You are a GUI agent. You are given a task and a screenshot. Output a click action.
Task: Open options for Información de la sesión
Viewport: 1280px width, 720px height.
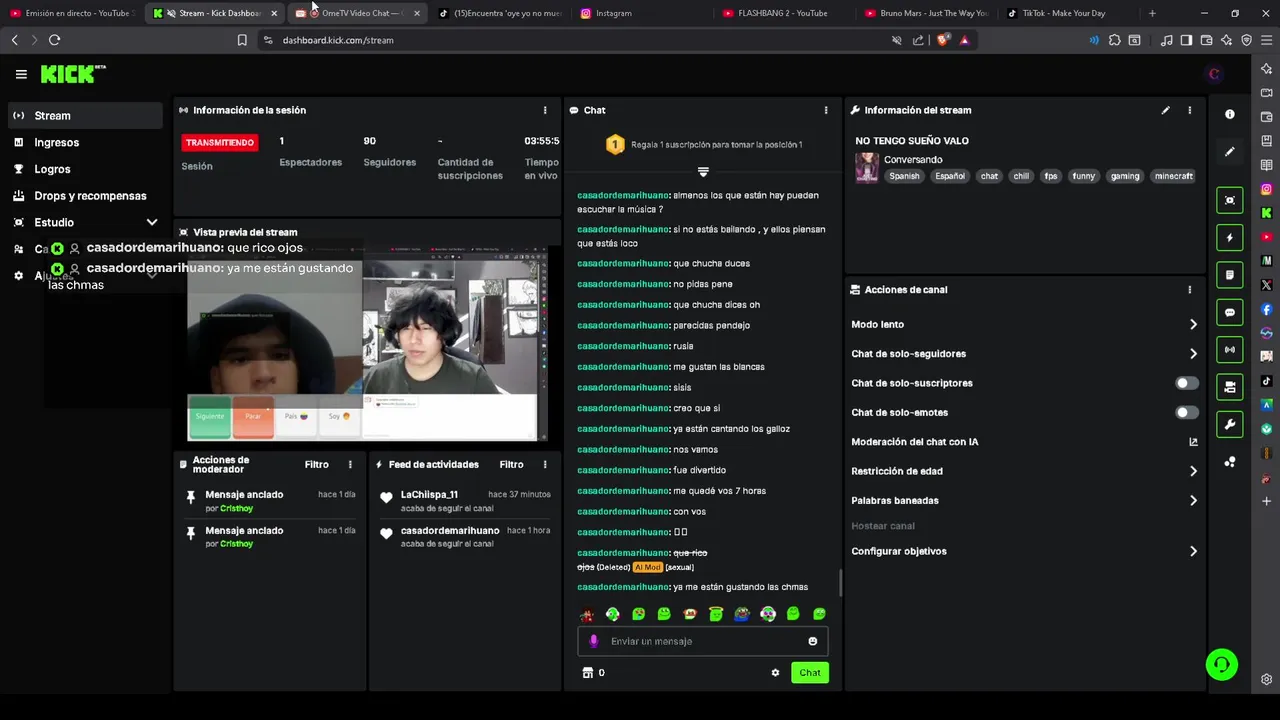tap(545, 110)
